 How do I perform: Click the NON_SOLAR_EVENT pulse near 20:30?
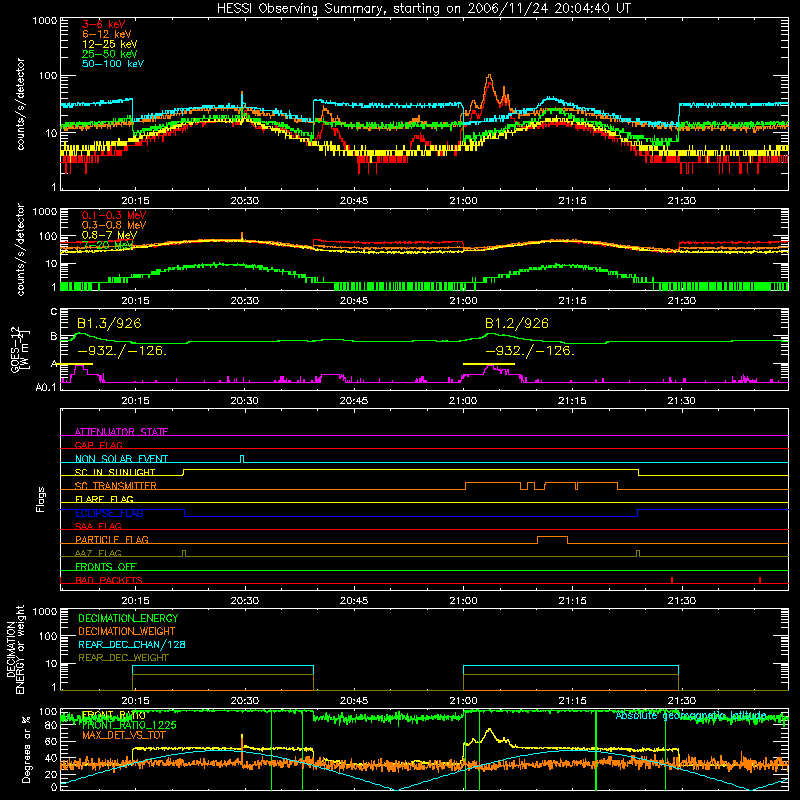click(x=242, y=458)
